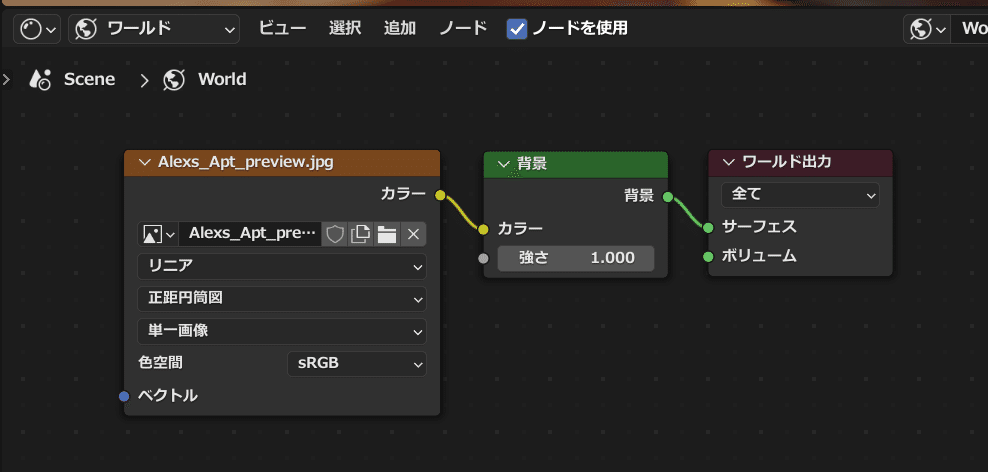
Task: Collapse the ワールド出力 node
Action: coord(729,162)
